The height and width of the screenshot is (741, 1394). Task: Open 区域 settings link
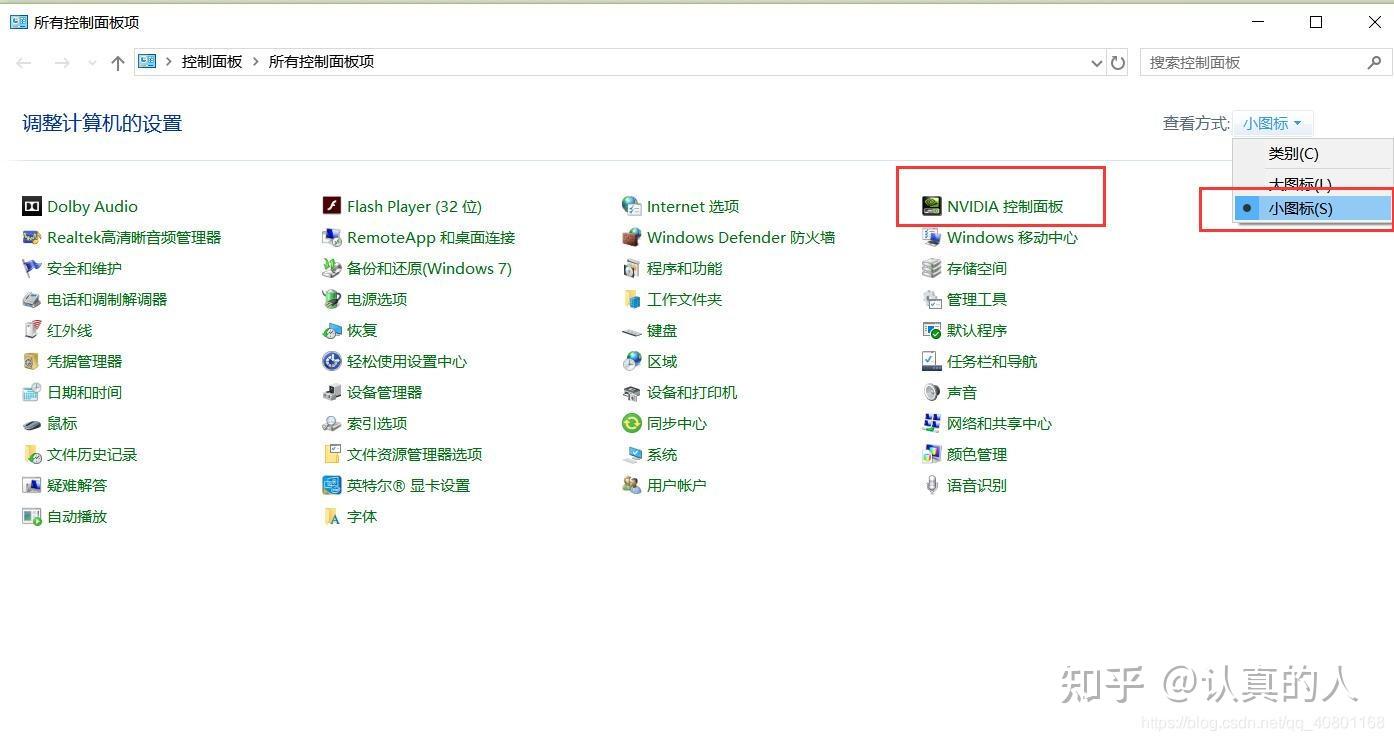pos(662,362)
